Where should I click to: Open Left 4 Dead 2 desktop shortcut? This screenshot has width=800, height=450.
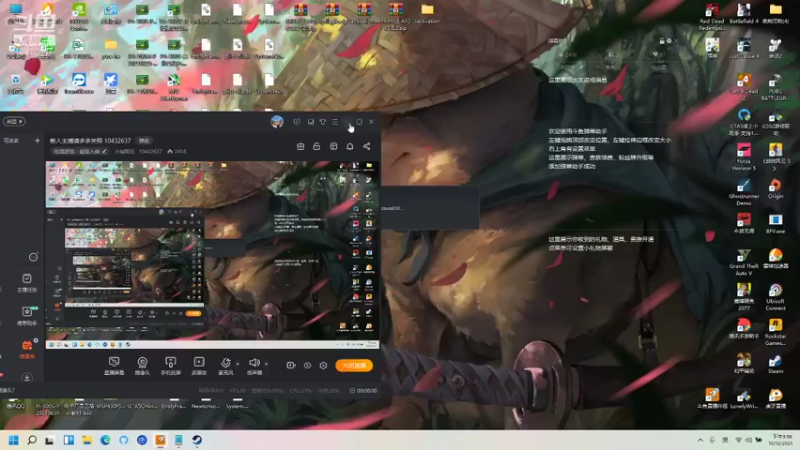pos(743,85)
